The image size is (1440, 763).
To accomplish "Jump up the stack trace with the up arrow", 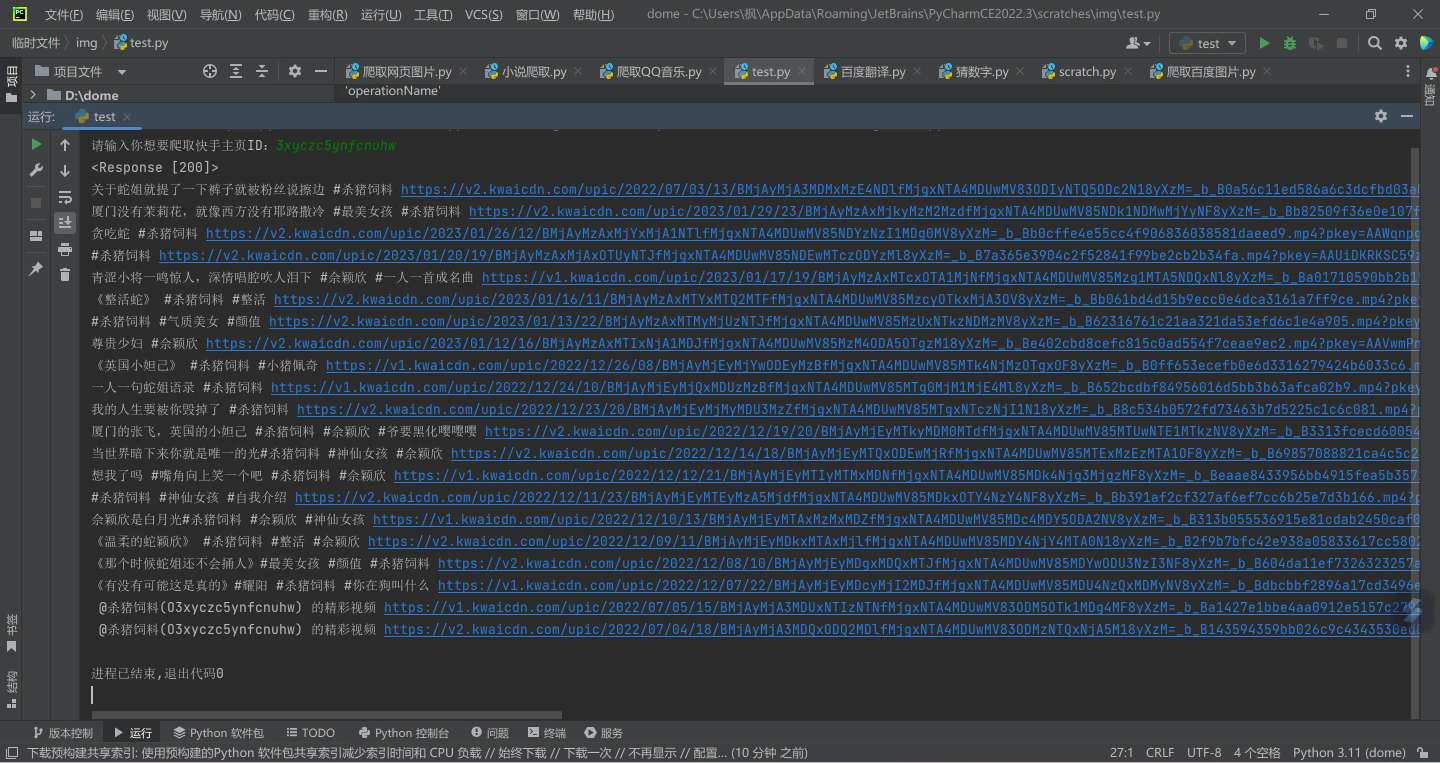I will pos(65,144).
